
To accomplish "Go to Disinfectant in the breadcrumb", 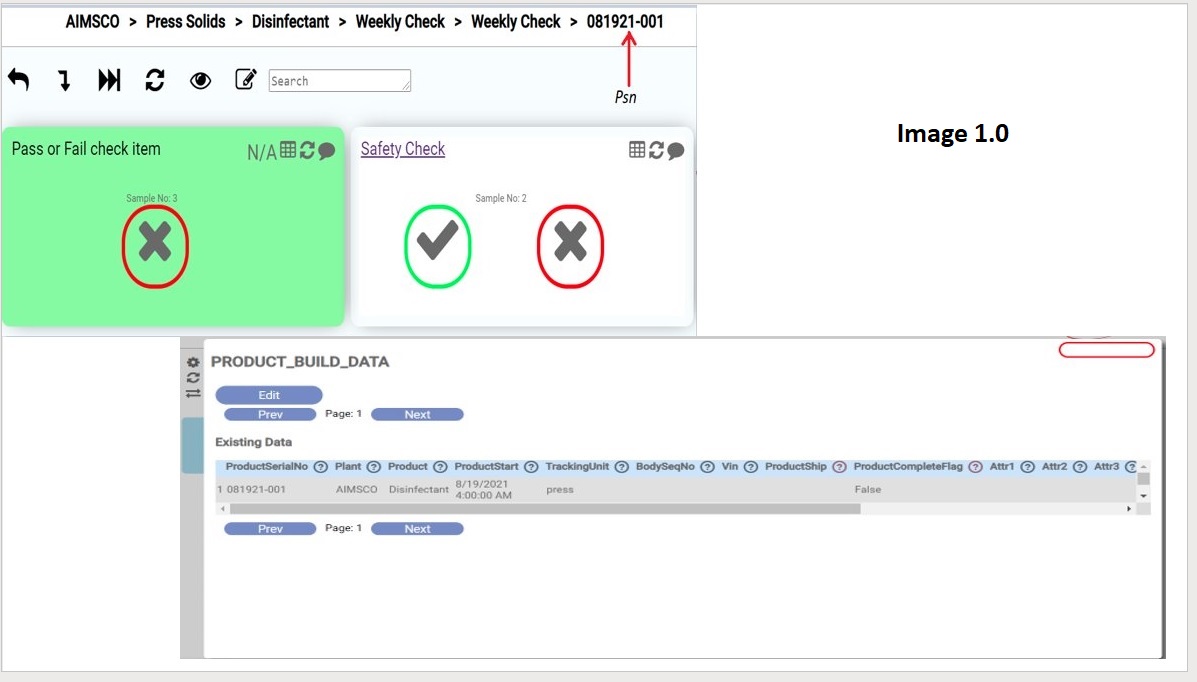I will pyautogui.click(x=290, y=22).
